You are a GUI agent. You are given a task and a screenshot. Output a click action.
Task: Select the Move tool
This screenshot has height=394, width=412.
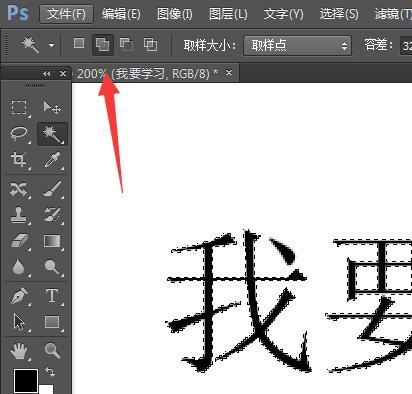coord(52,107)
